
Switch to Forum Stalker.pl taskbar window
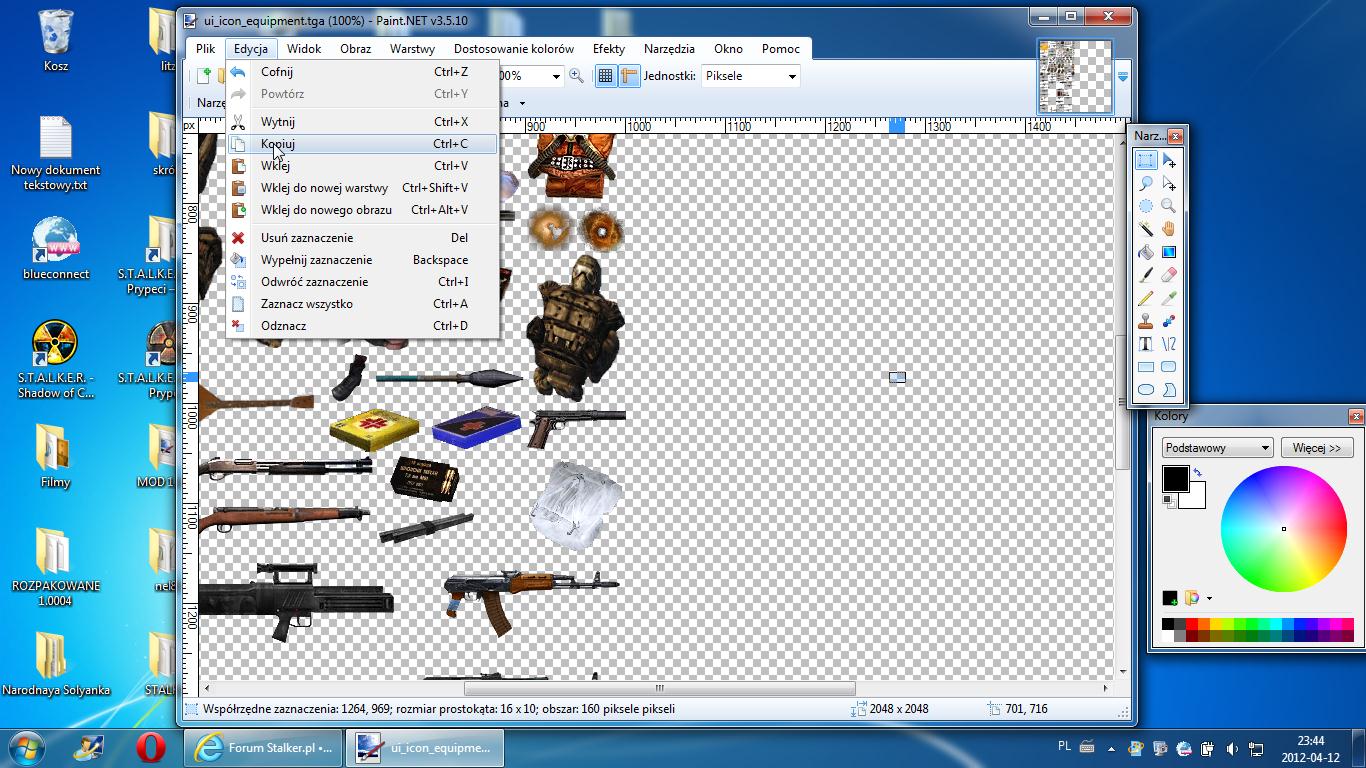tap(264, 747)
